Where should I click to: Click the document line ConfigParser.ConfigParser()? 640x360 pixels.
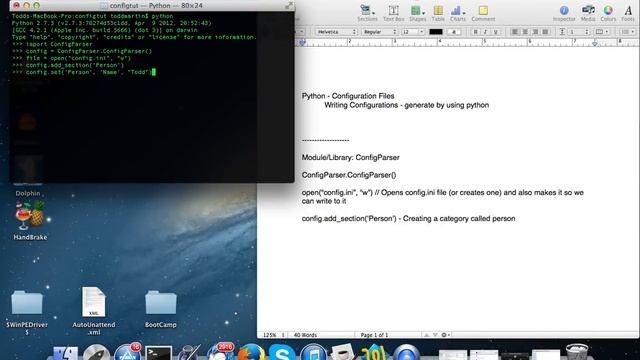point(349,175)
